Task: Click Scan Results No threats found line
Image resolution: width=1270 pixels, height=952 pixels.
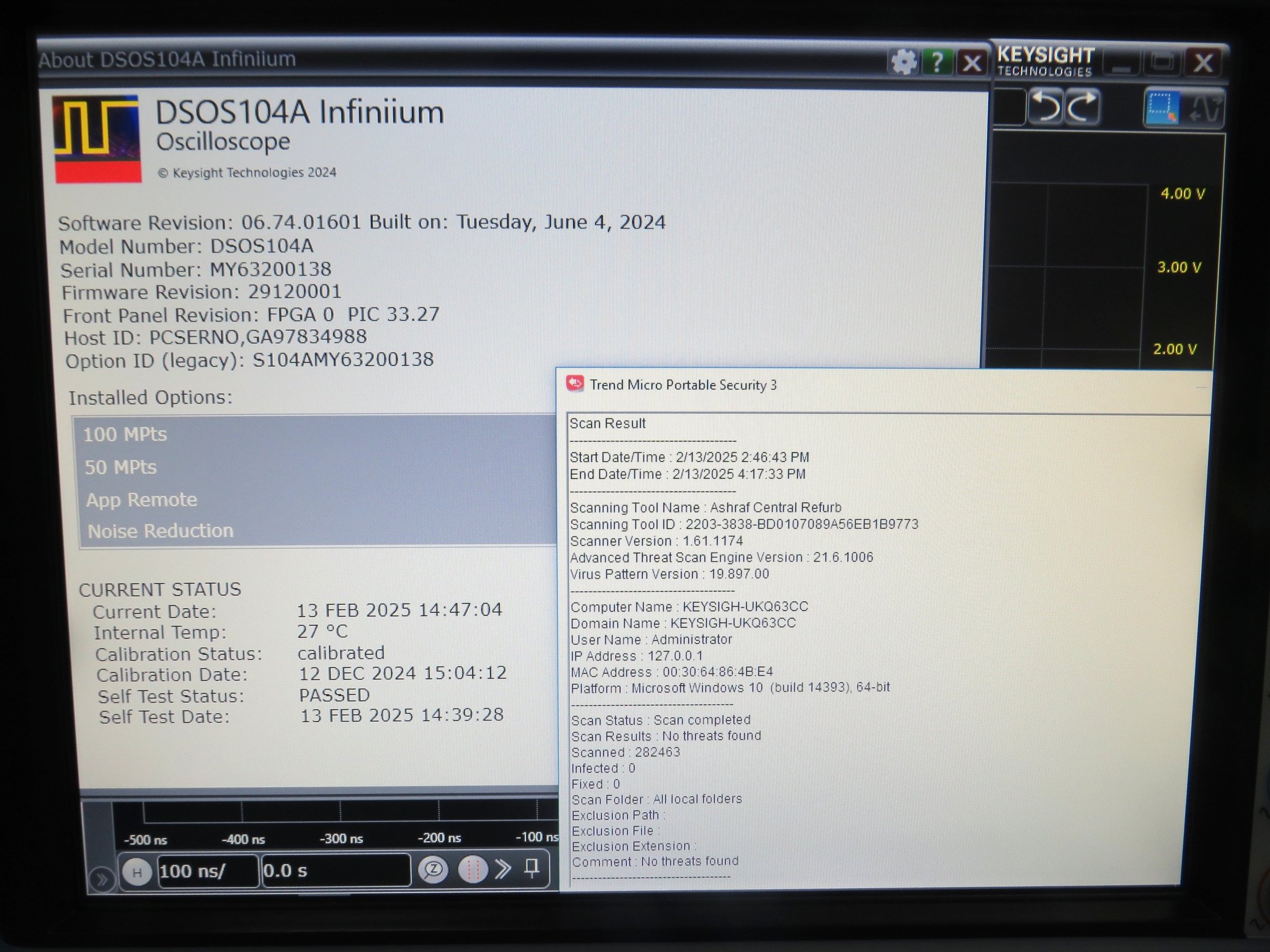Action: (666, 736)
